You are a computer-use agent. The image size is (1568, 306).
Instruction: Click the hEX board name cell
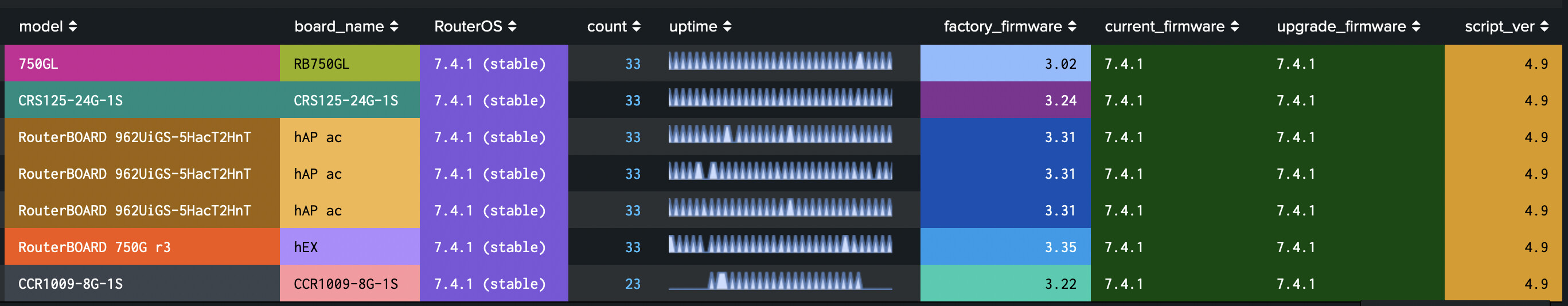(x=350, y=246)
